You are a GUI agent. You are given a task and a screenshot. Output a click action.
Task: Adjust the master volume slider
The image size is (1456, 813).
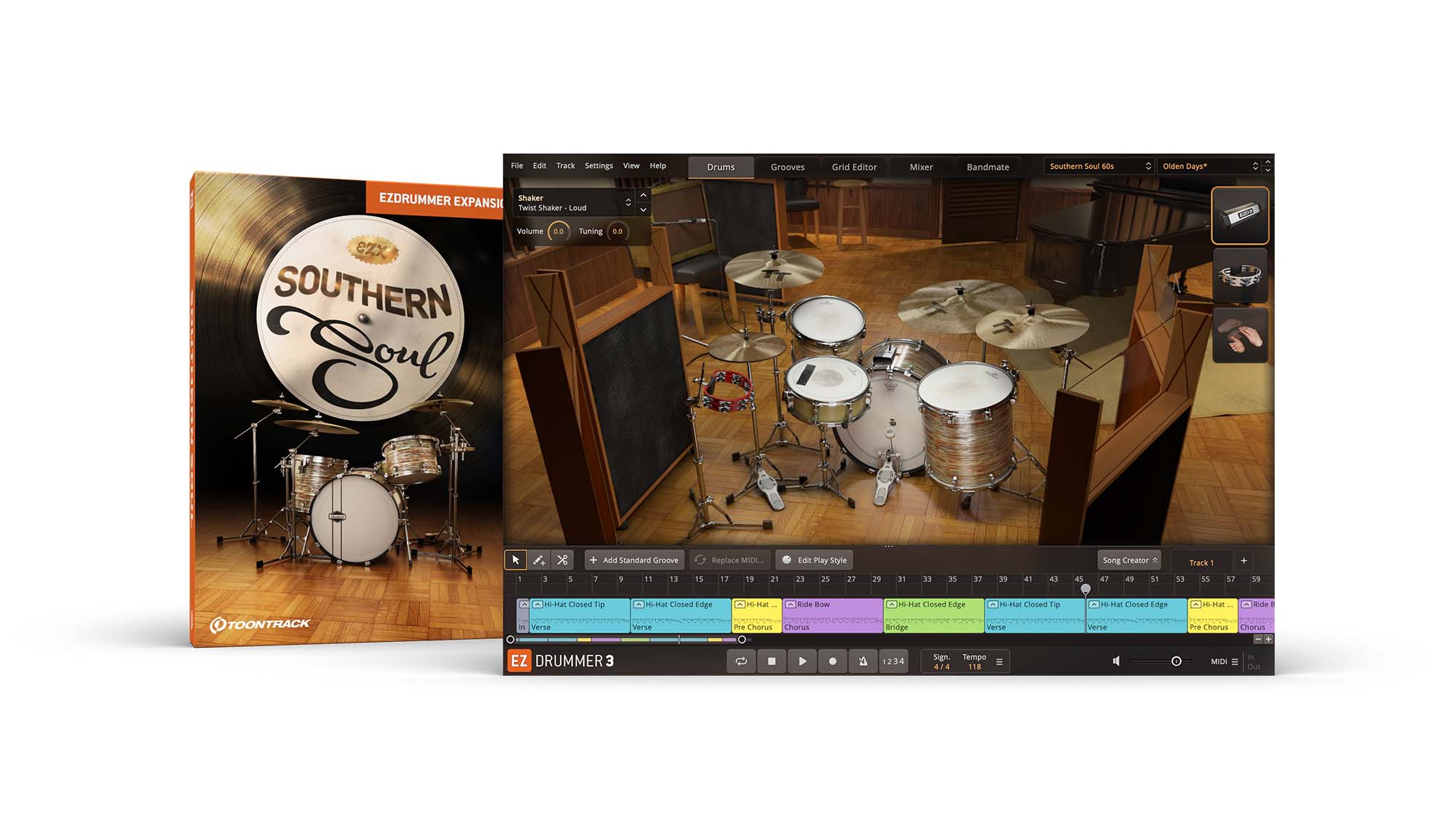(x=1176, y=661)
